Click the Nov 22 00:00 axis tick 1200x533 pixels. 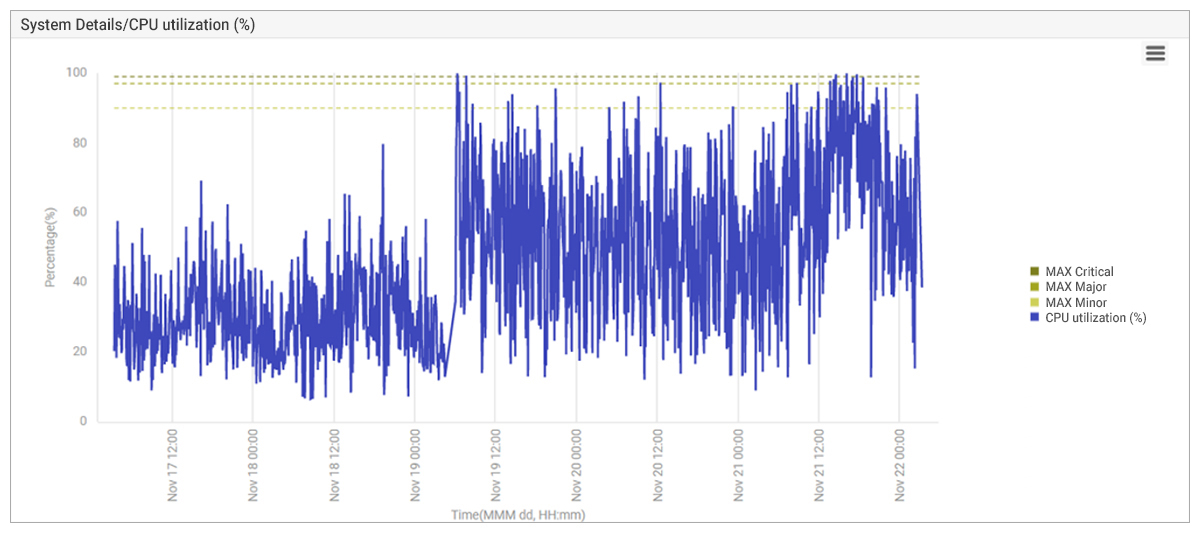pyautogui.click(x=899, y=466)
